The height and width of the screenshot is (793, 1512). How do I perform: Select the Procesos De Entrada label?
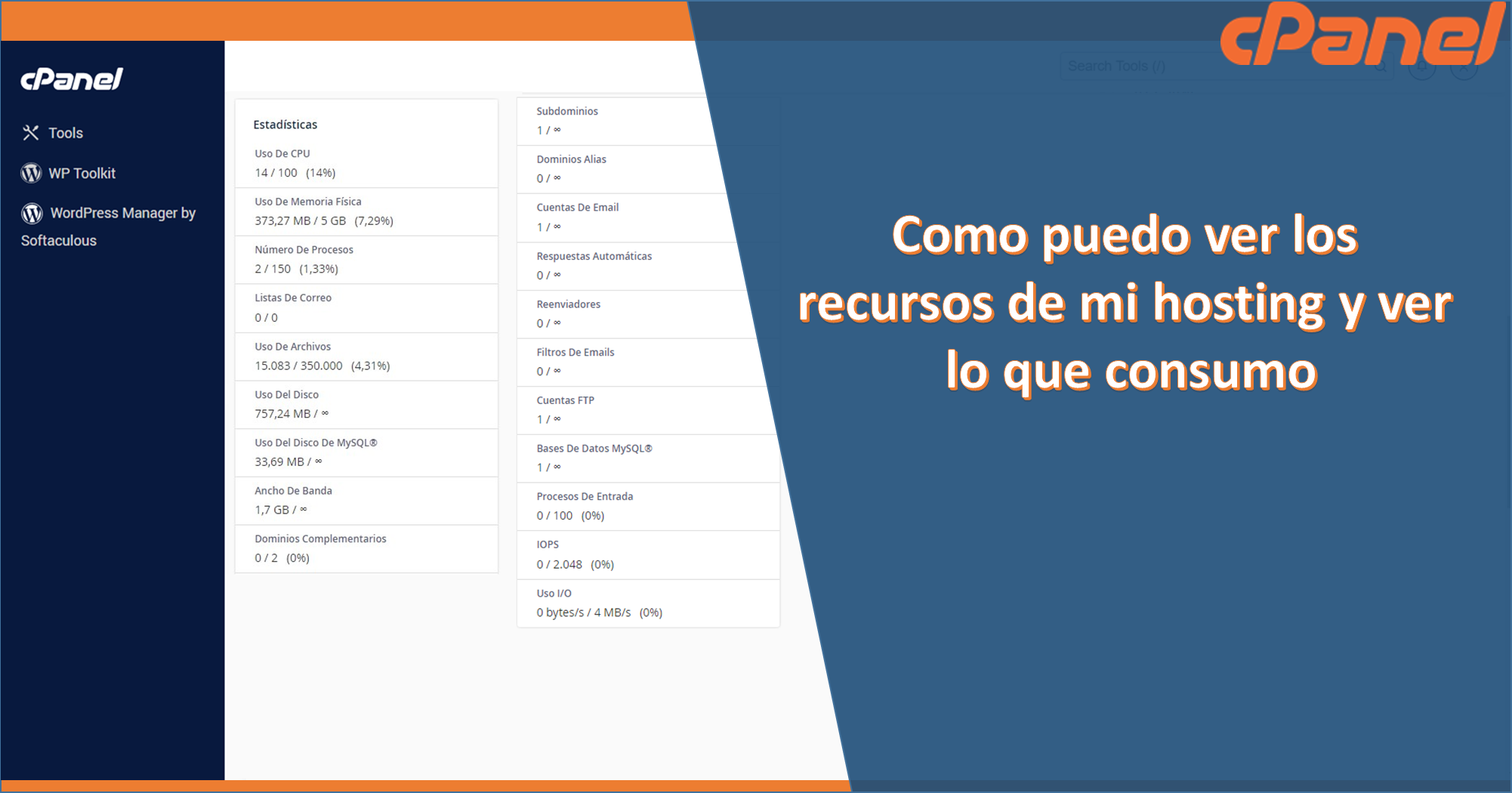click(585, 497)
